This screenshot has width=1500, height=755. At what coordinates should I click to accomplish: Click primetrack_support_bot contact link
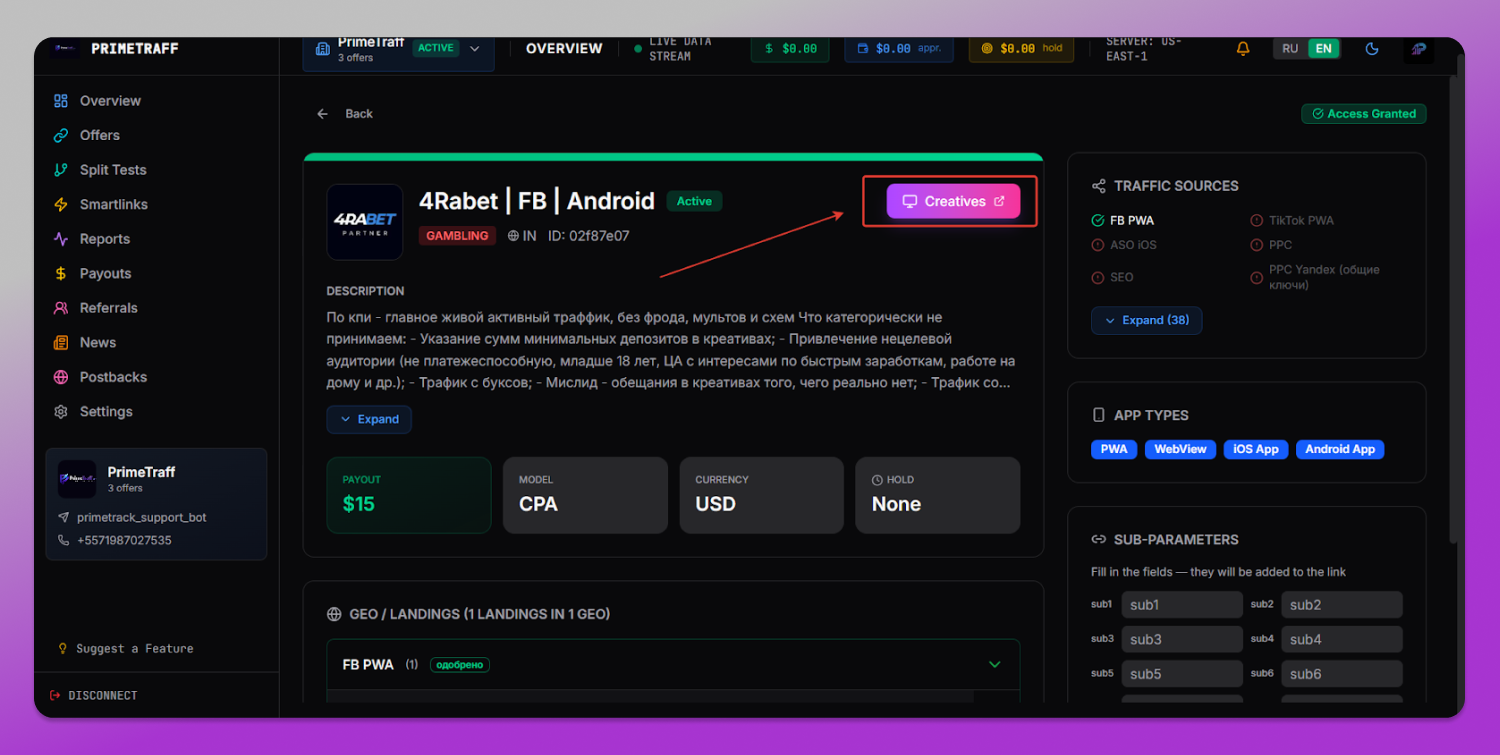pos(132,518)
